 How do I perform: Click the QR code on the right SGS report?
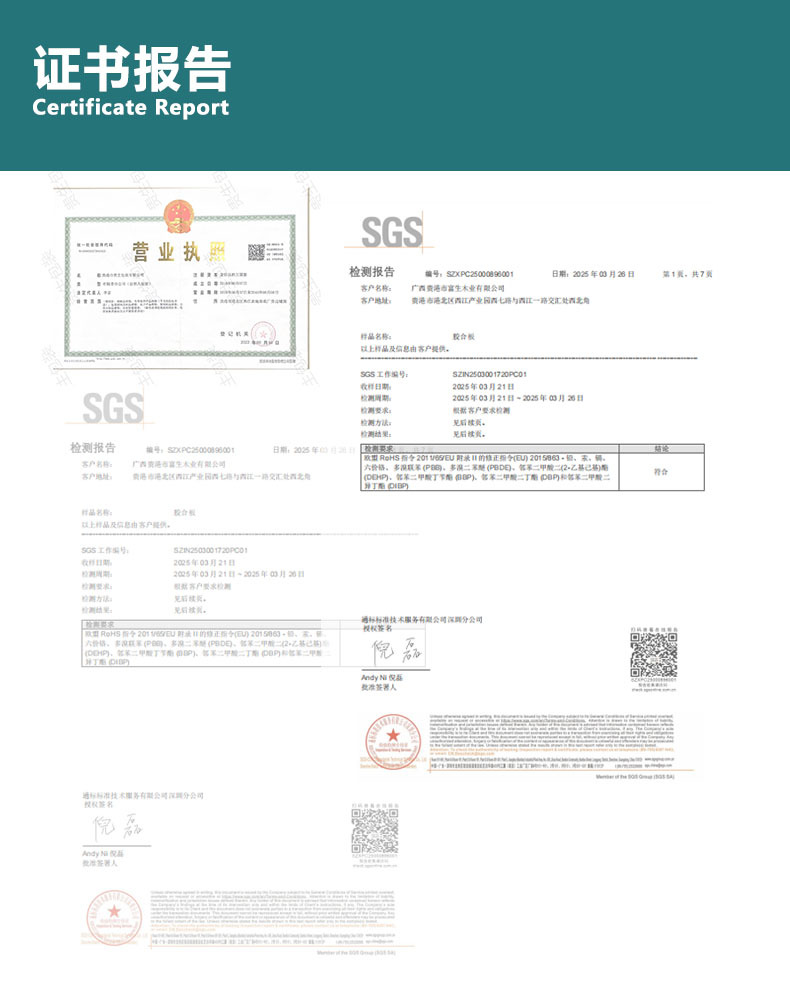click(x=654, y=654)
